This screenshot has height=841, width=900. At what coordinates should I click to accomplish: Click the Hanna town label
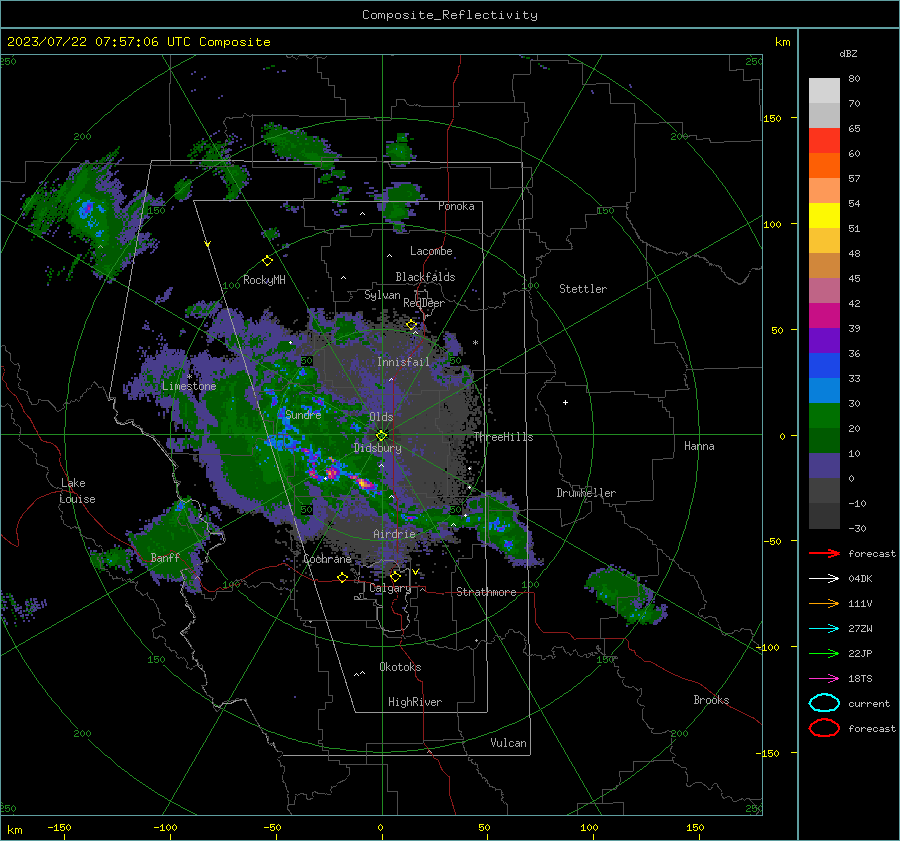click(x=699, y=446)
